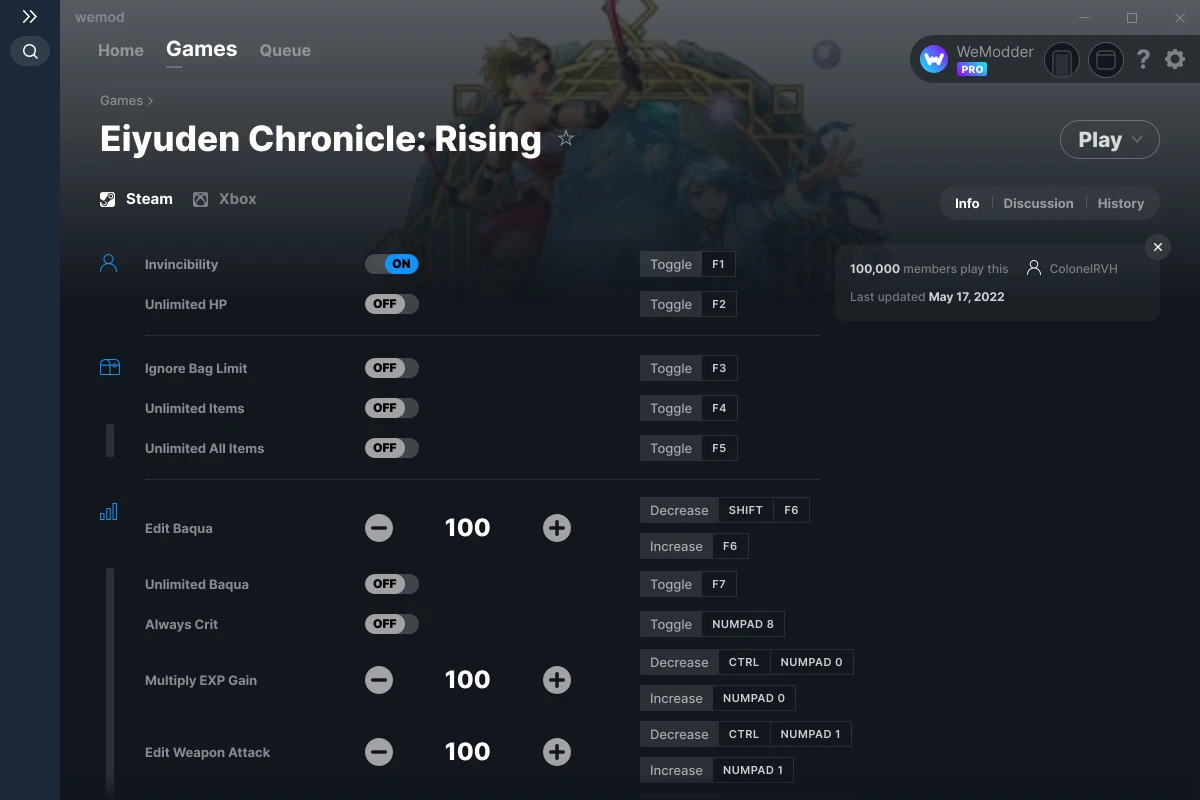The image size is (1200, 800).
Task: Open WeMod settings via the gear icon
Action: [x=1174, y=59]
